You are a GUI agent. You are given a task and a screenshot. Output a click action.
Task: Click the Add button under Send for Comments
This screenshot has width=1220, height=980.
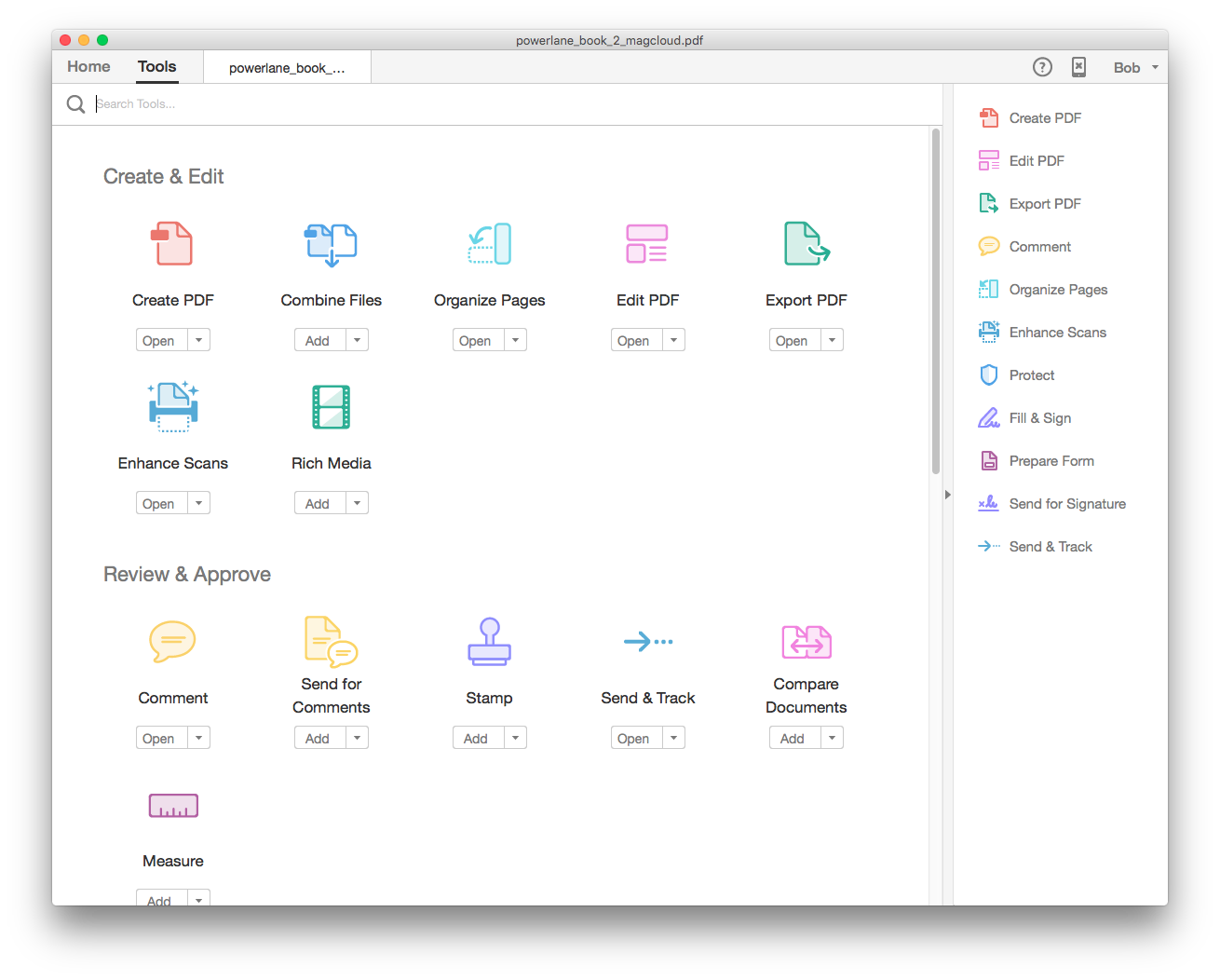320,738
